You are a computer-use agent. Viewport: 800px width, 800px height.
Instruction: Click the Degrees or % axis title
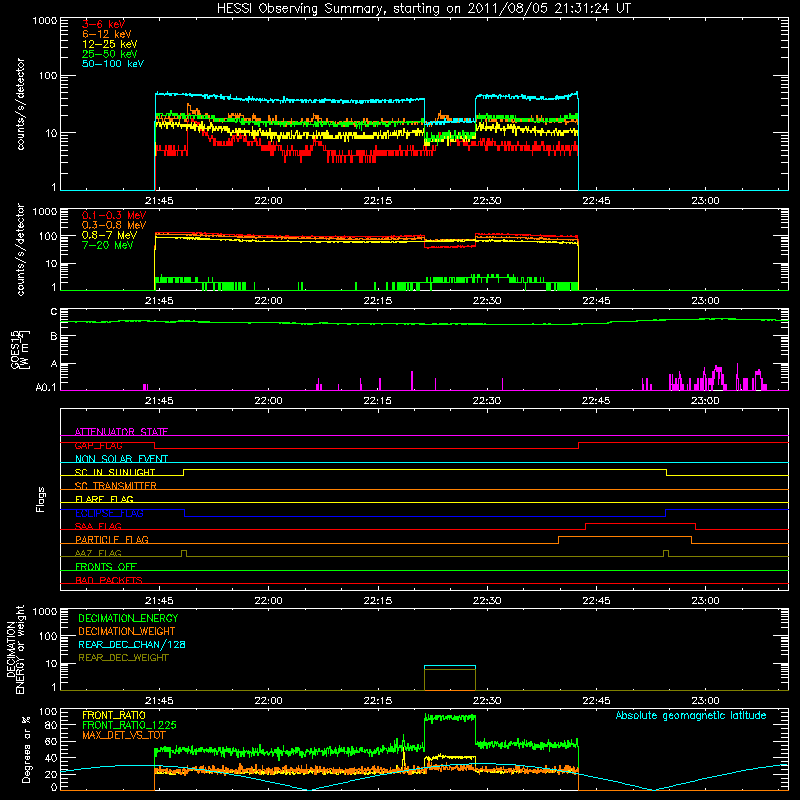point(26,750)
